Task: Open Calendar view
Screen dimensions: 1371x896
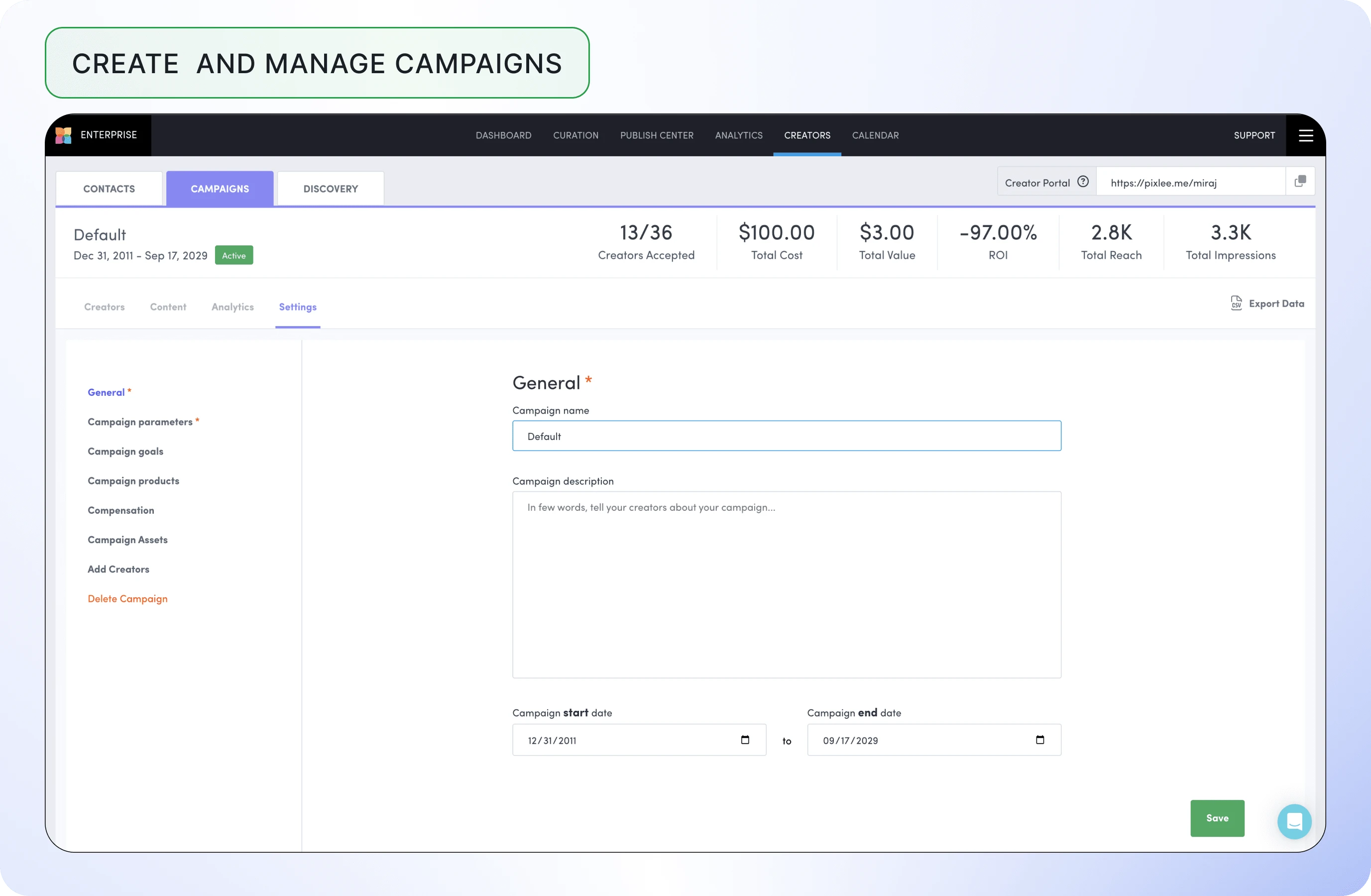Action: [x=875, y=135]
